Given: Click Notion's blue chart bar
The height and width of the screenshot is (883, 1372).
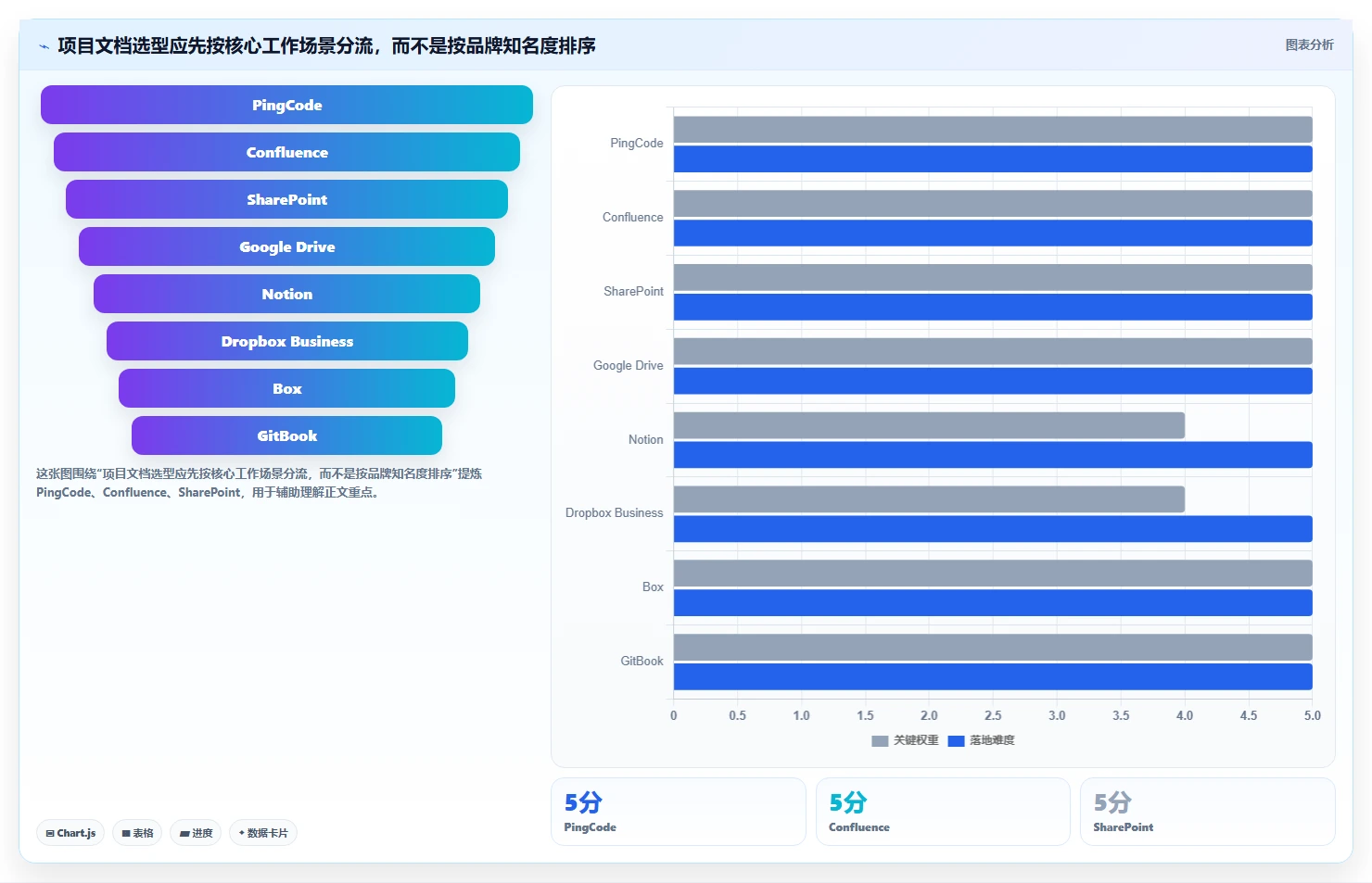Looking at the screenshot, I should 993,455.
